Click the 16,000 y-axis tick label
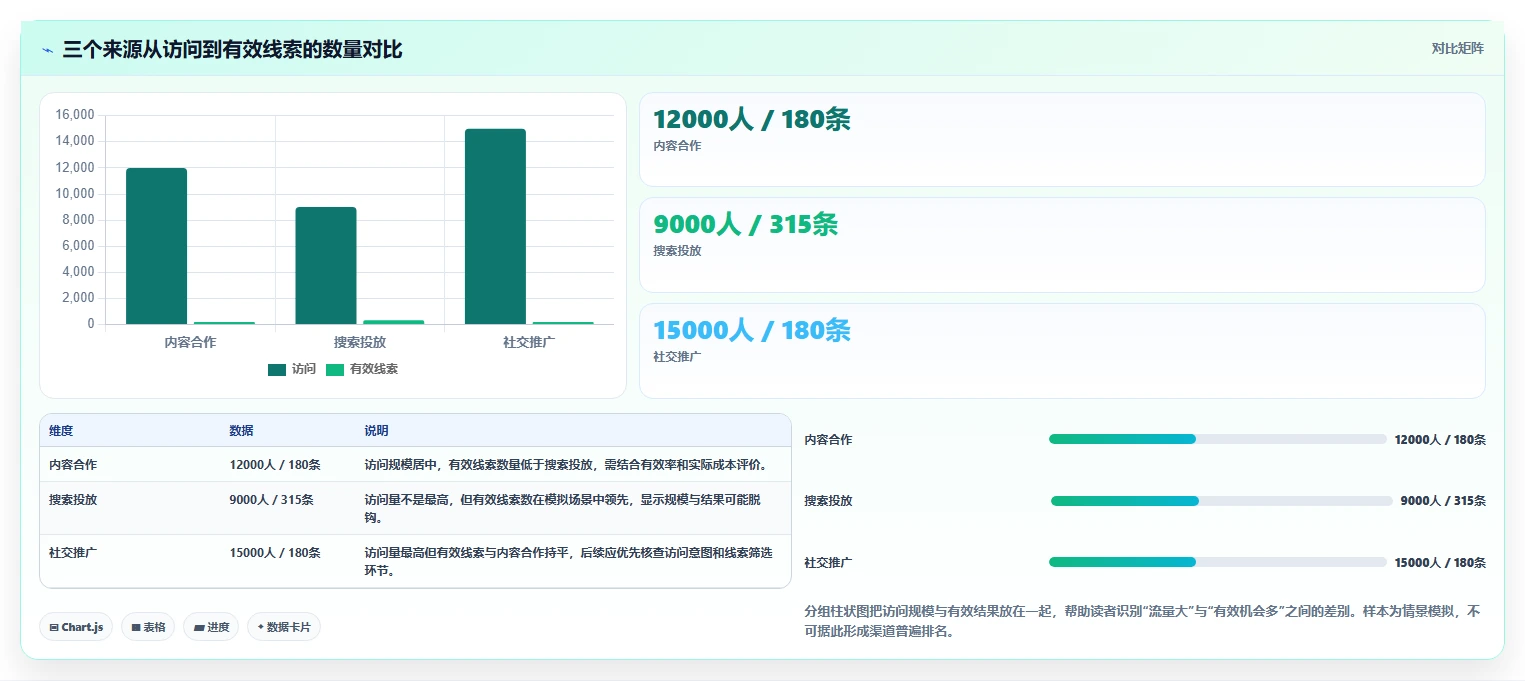Image resolution: width=1525 pixels, height=681 pixels. (75, 115)
